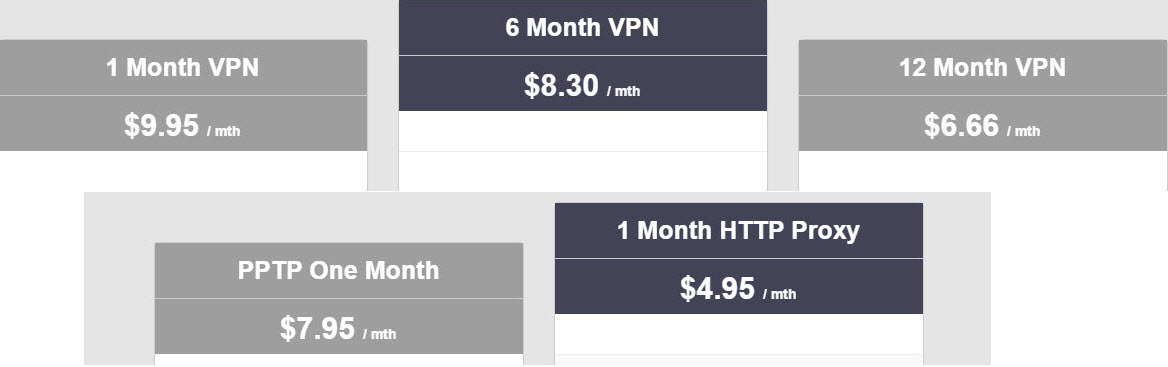
Task: Click the $6.66 price amount
Action: click(x=962, y=125)
